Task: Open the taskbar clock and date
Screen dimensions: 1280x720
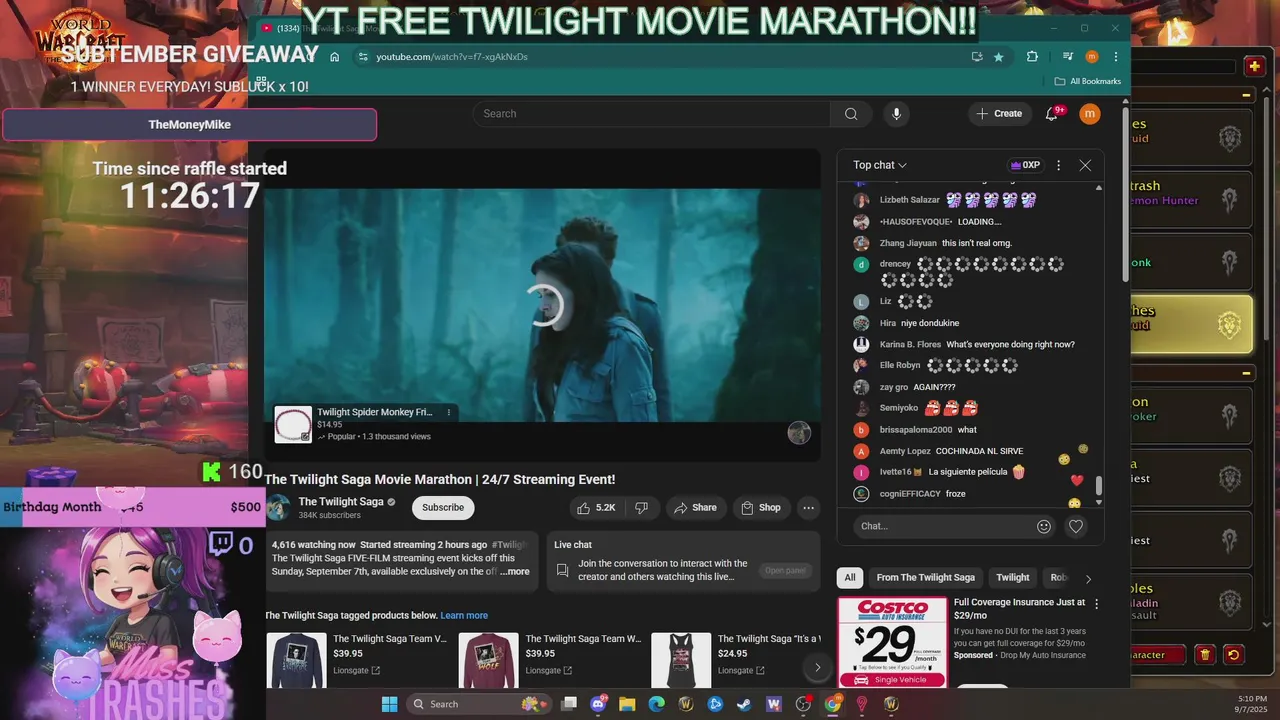Action: coord(1252,704)
